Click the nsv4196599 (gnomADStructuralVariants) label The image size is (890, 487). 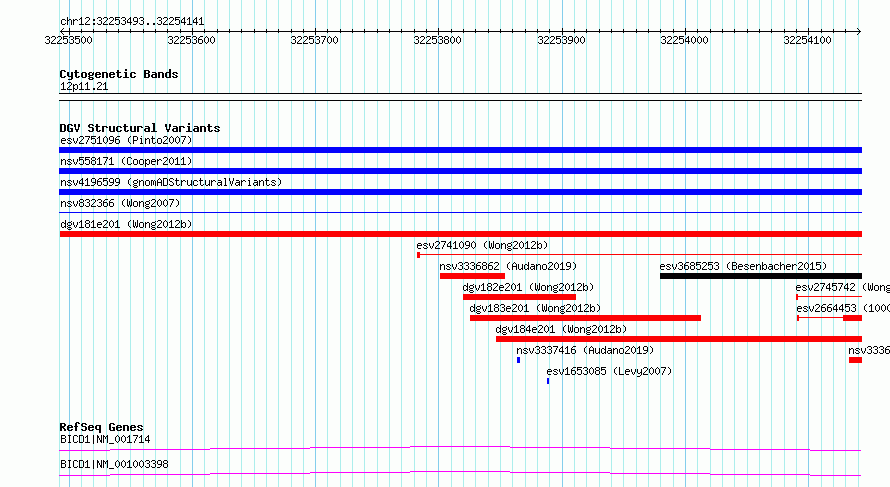(x=171, y=182)
